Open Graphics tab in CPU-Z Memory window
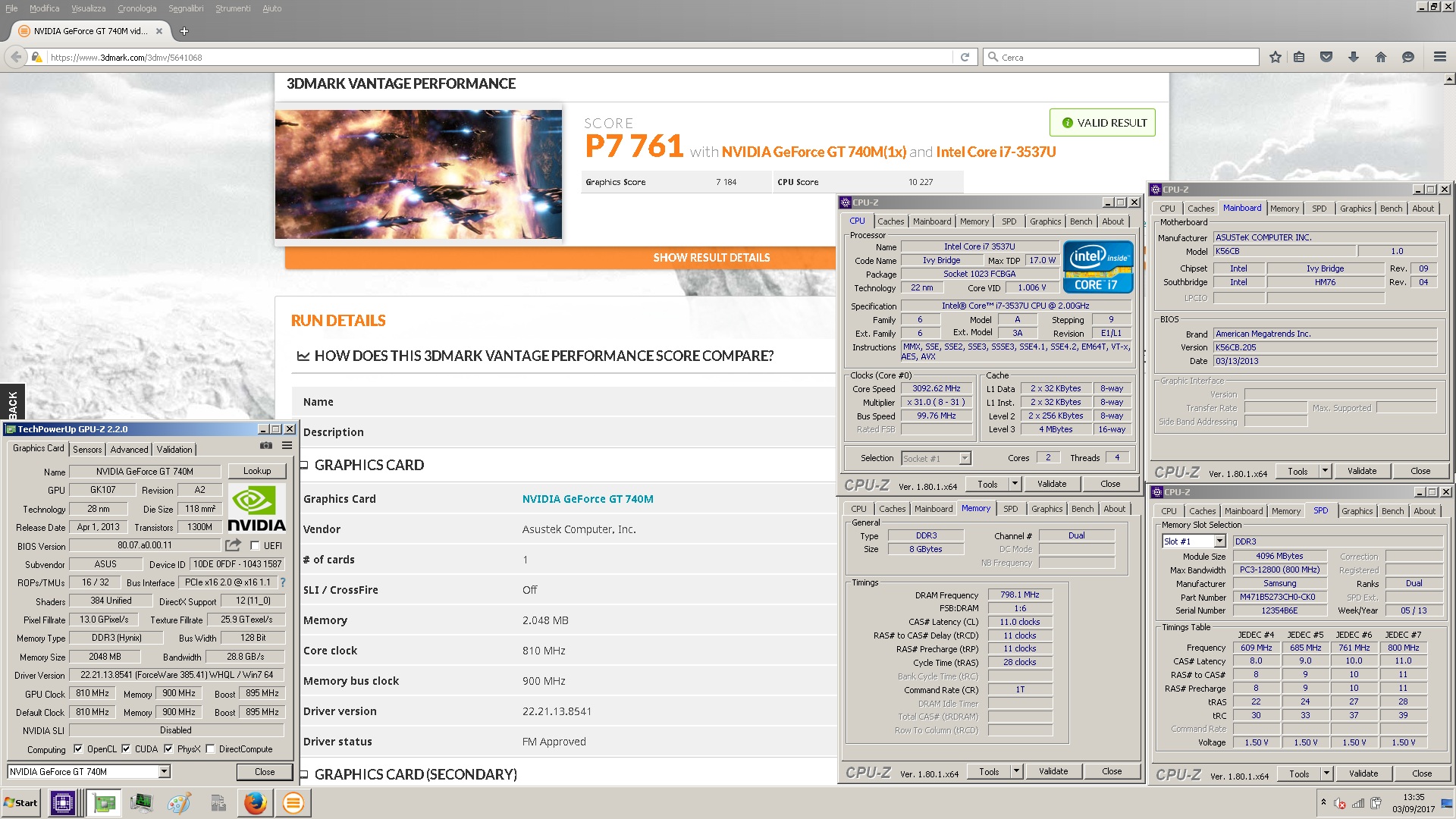The height and width of the screenshot is (819, 1456). (1046, 509)
